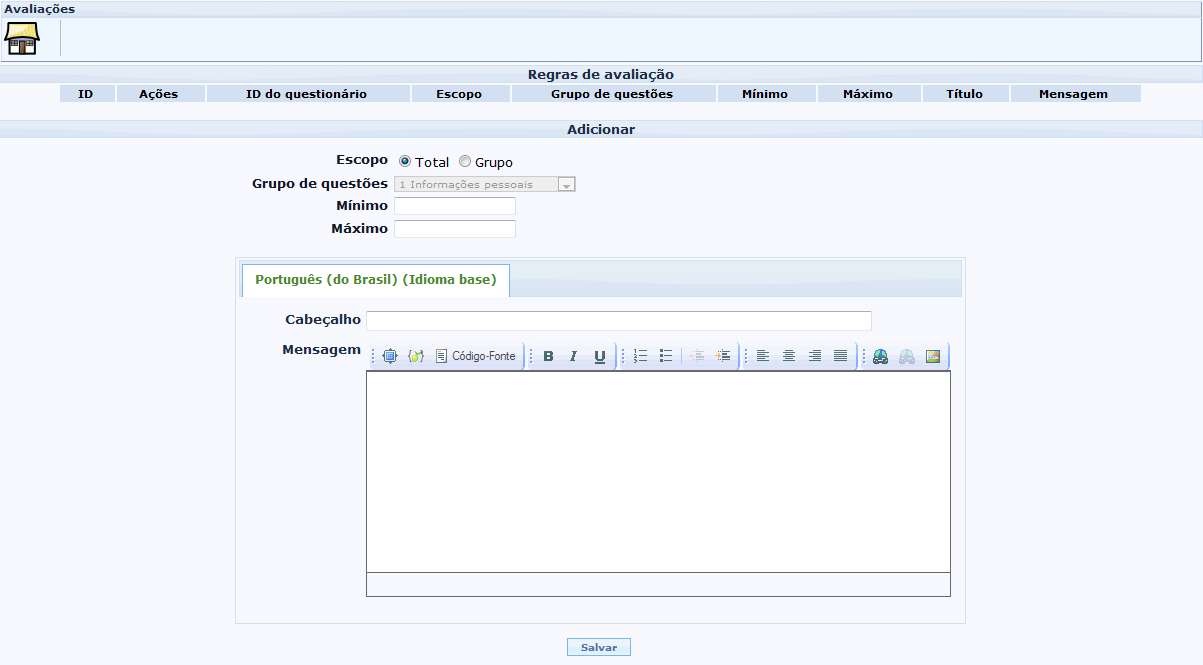Click the LimeReplacementFields insert icon
1203x665 pixels.
click(x=416, y=356)
